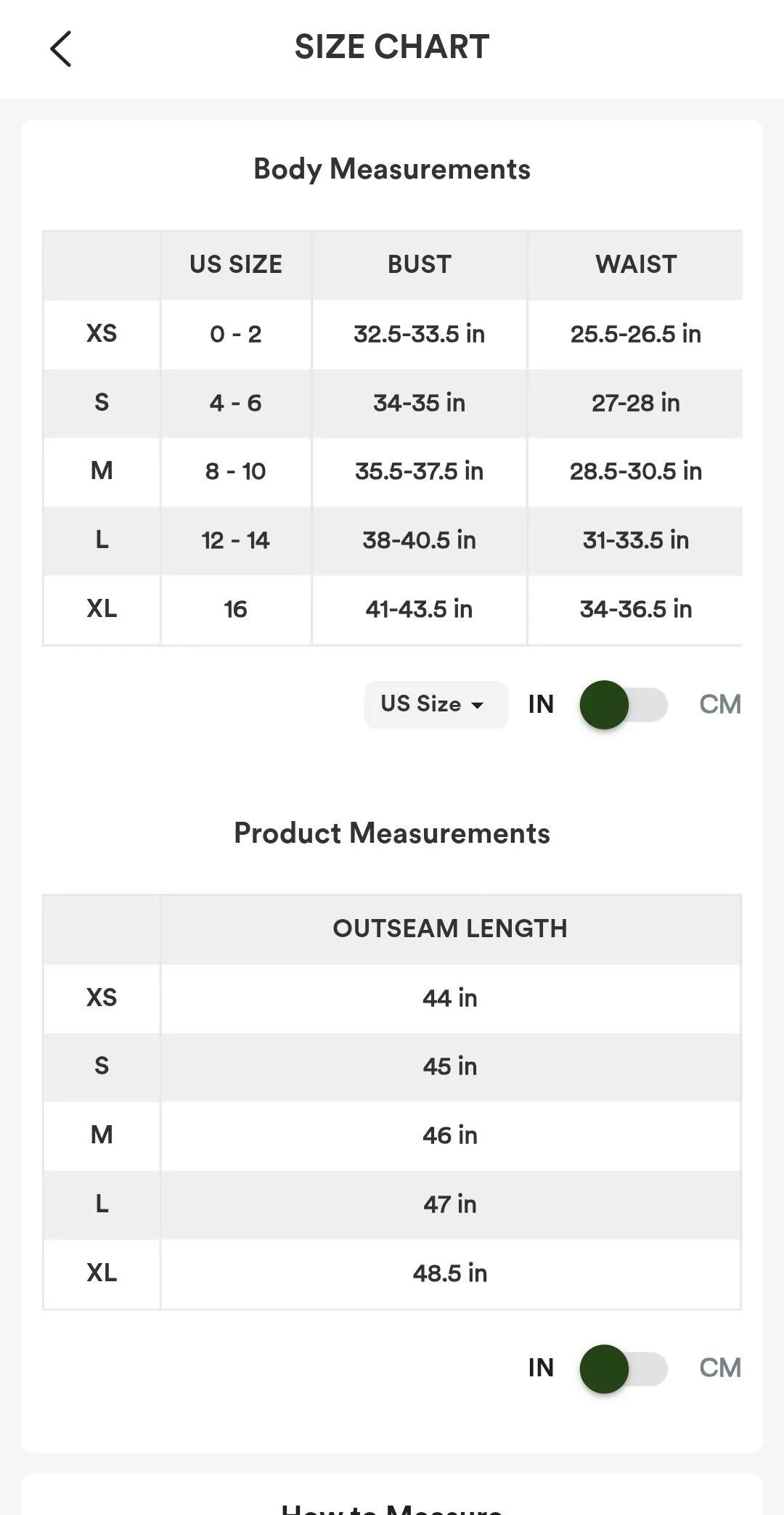784x1515 pixels.
Task: Click the US Size dropdown caret
Action: point(477,705)
